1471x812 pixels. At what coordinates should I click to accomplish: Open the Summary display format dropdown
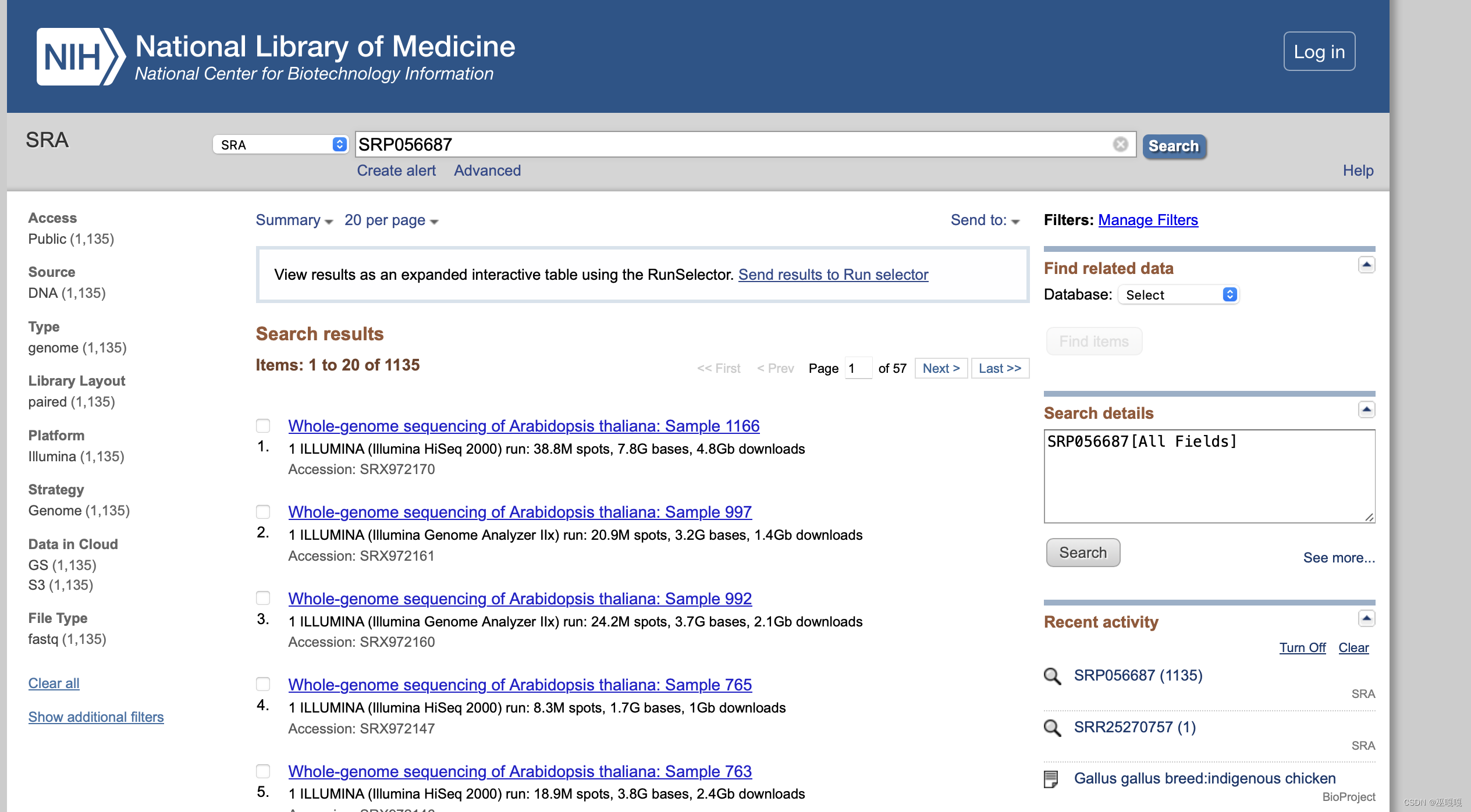pos(294,220)
